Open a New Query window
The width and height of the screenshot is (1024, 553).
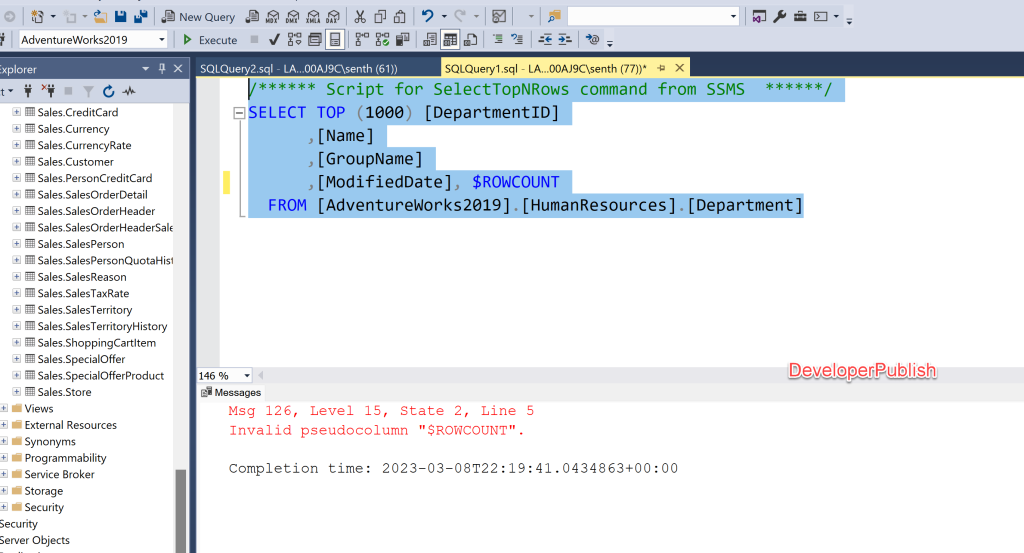[198, 16]
